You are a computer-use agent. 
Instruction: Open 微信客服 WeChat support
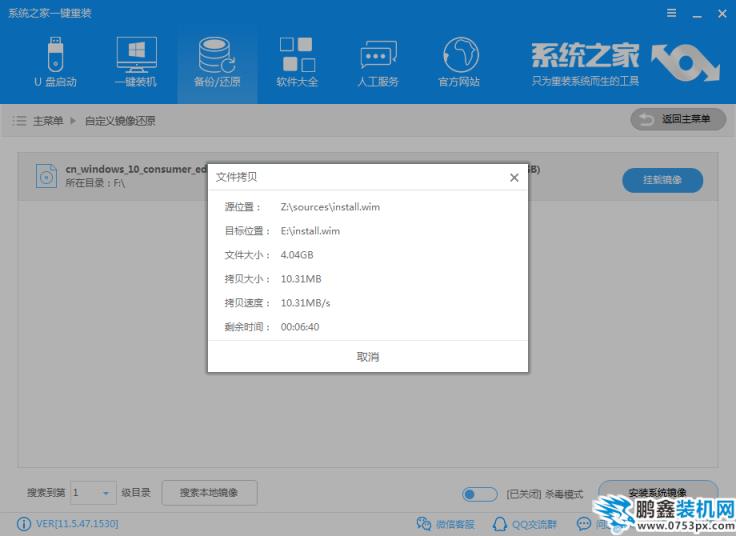(445, 524)
